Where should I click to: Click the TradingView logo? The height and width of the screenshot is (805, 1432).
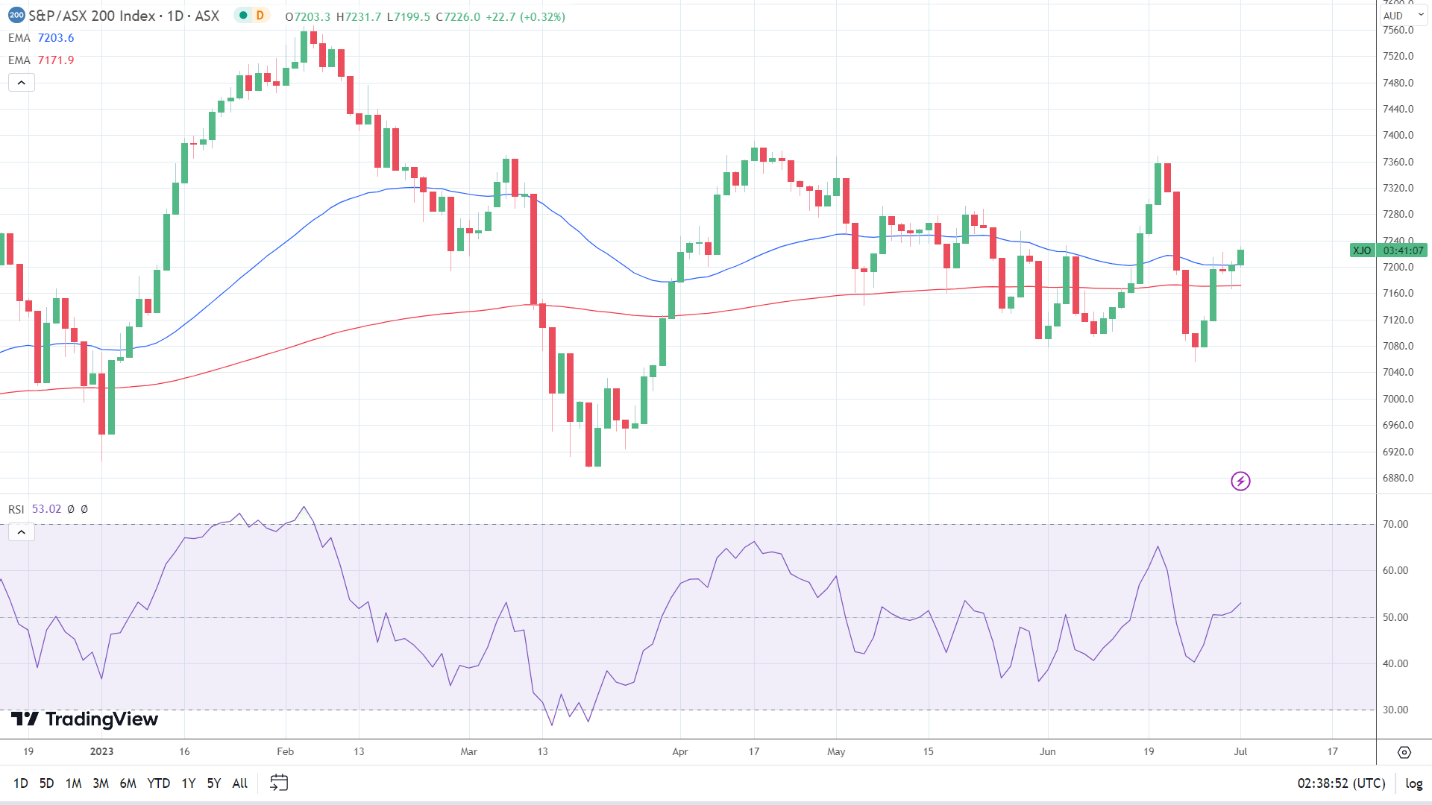click(x=84, y=719)
